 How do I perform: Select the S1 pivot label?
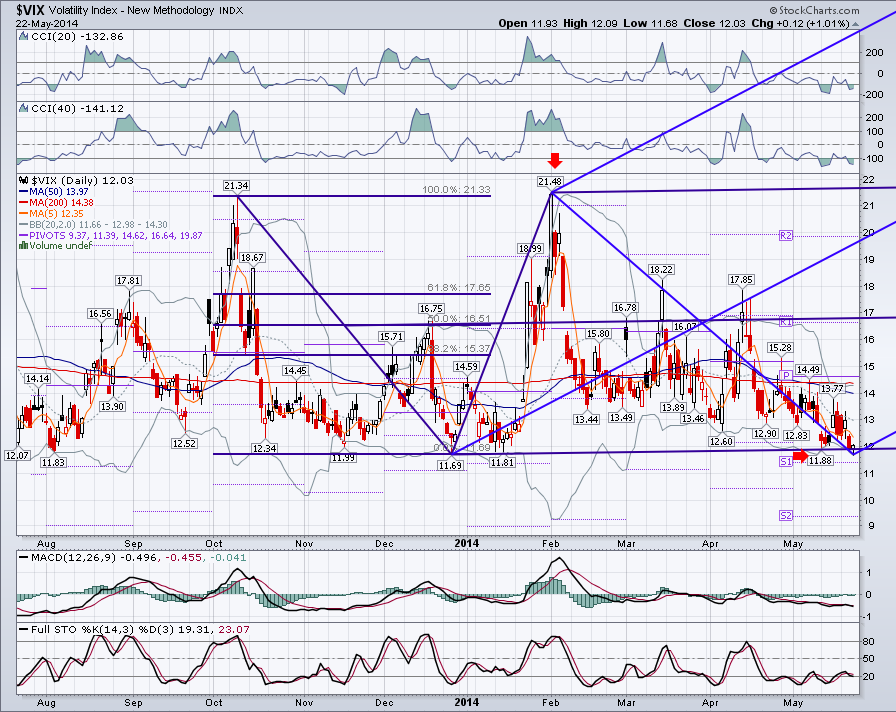(x=786, y=462)
